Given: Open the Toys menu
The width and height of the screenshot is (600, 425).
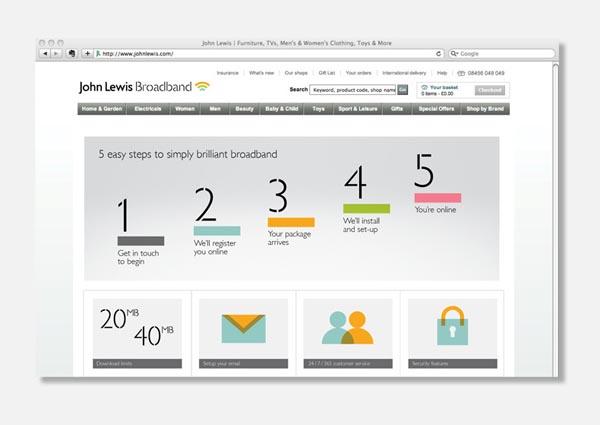Looking at the screenshot, I should point(318,109).
